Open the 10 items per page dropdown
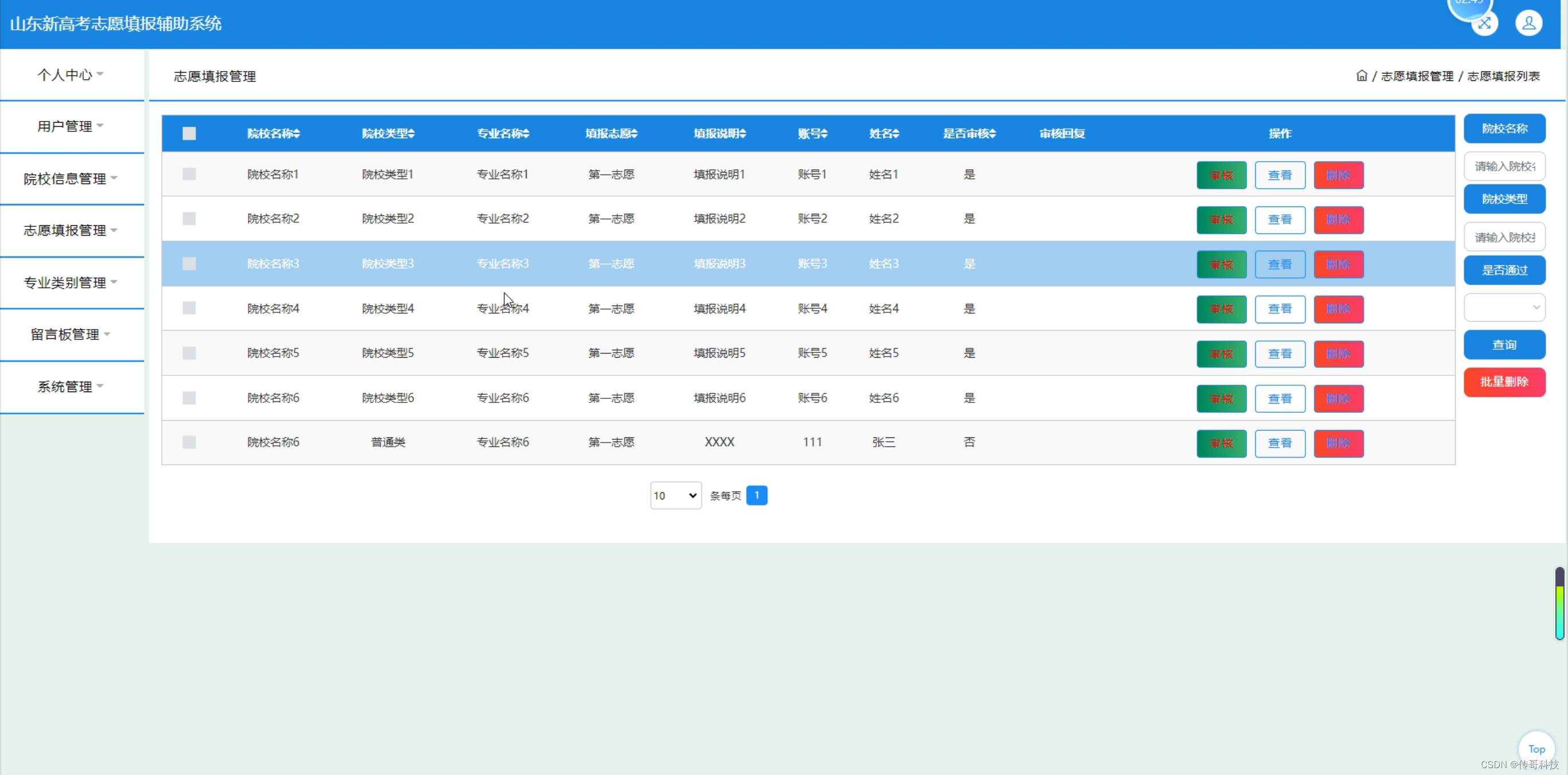This screenshot has width=1568, height=775. point(675,496)
